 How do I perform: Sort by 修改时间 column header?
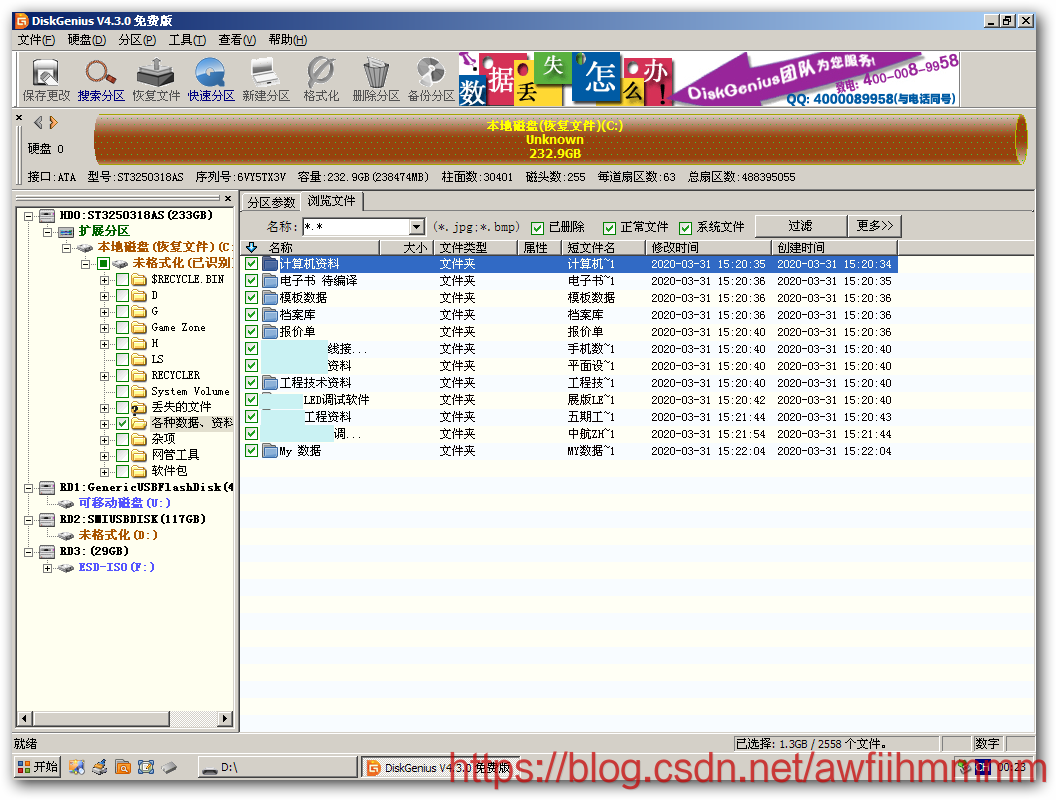coord(708,247)
